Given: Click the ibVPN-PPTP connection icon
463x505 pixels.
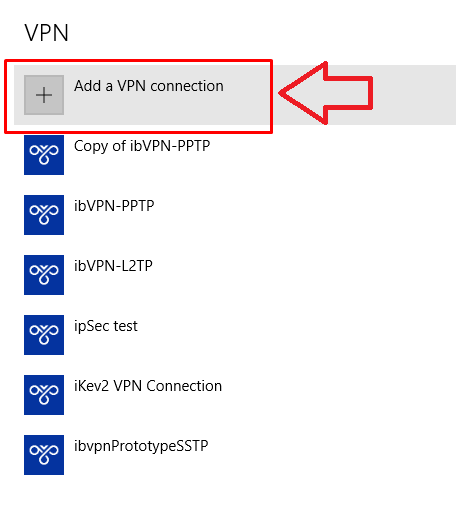Looking at the screenshot, I should point(44,215).
